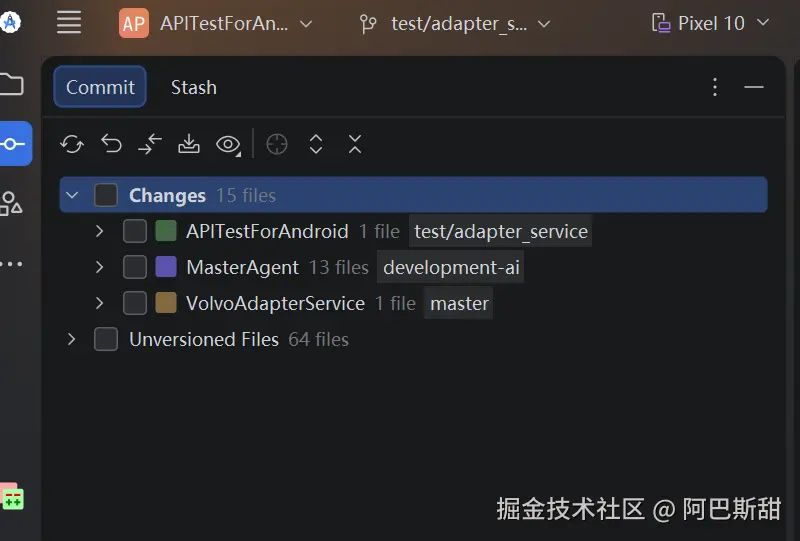Select the MasterAgent repository name
800x541 pixels.
click(242, 267)
